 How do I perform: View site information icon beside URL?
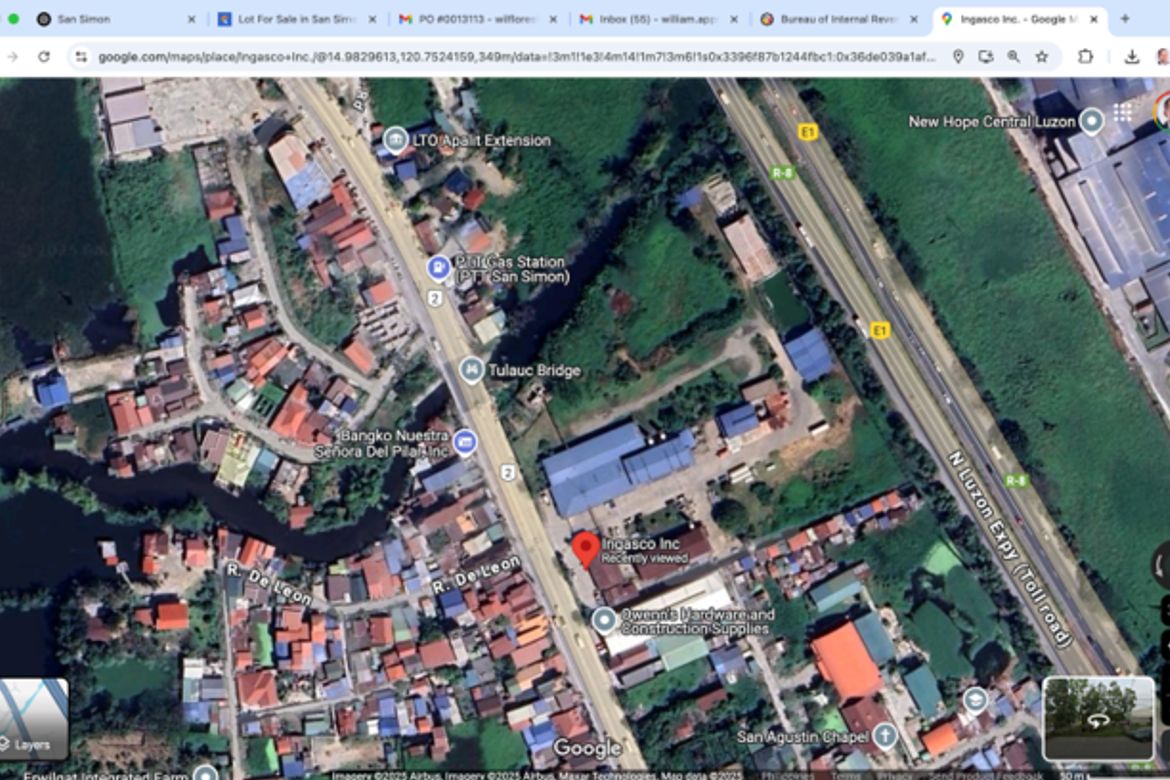click(x=81, y=57)
